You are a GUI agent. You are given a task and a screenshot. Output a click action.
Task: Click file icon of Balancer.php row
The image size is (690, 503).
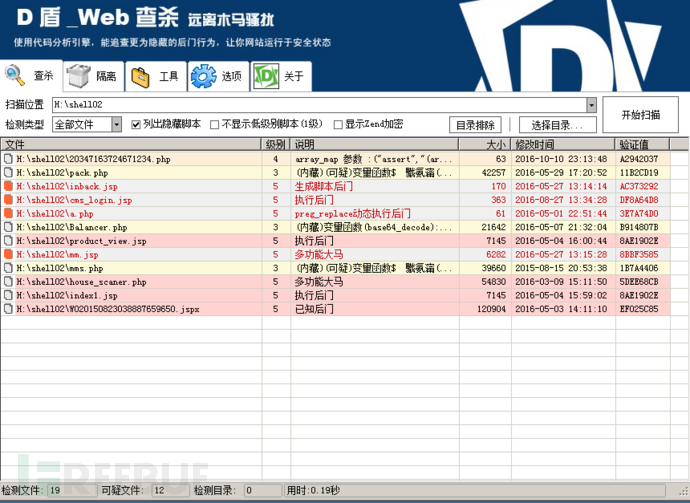coord(8,227)
